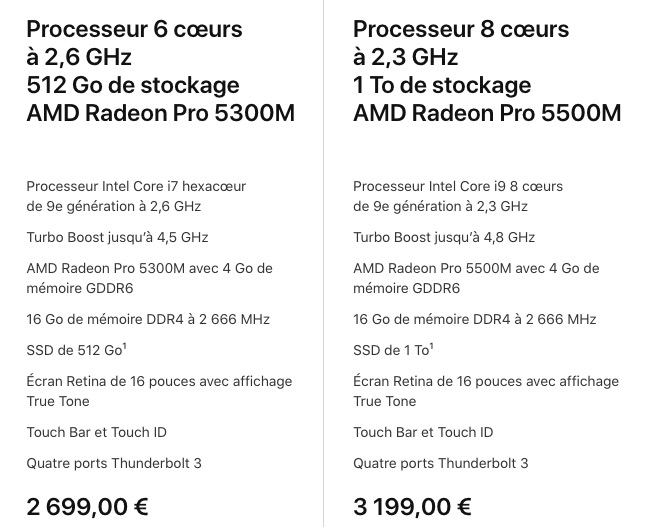Select "Turbo Boost jusqu'à 4,5 GHz" spec

point(117,237)
